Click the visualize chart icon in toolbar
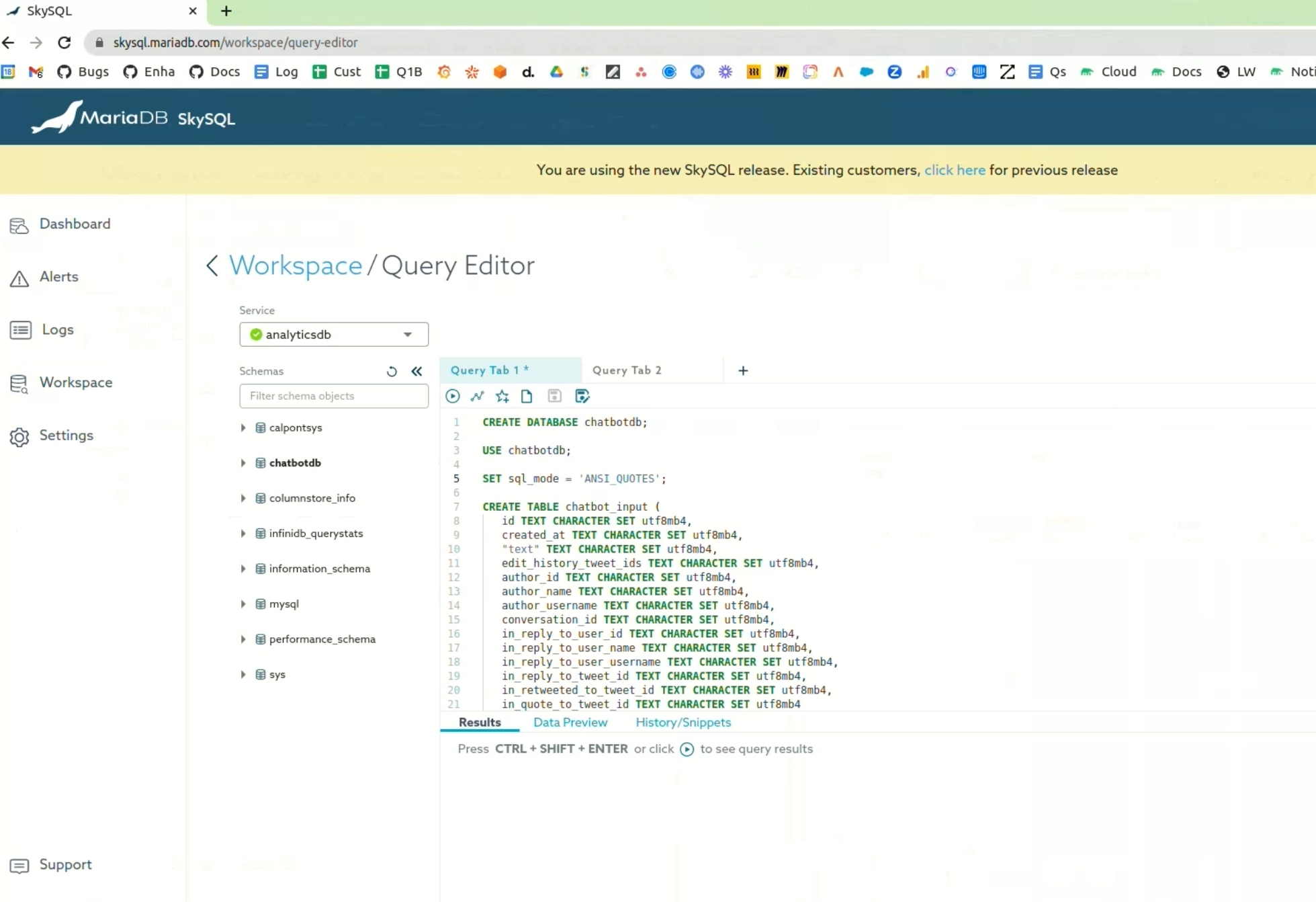Screen dimensions: 1316x902 (x=478, y=396)
